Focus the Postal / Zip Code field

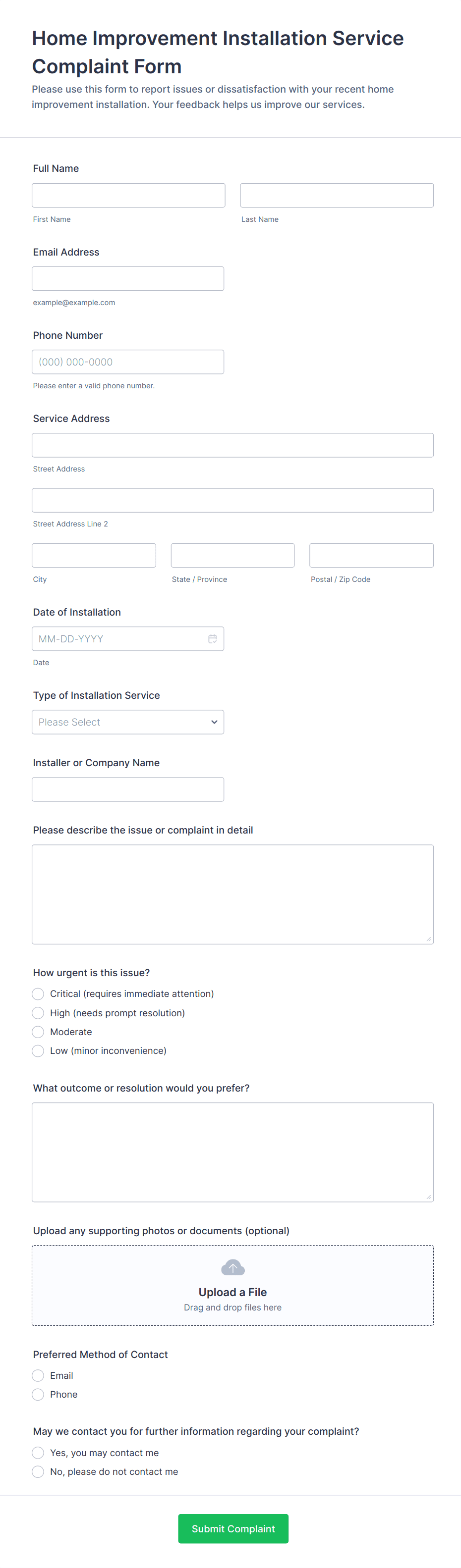coord(371,555)
